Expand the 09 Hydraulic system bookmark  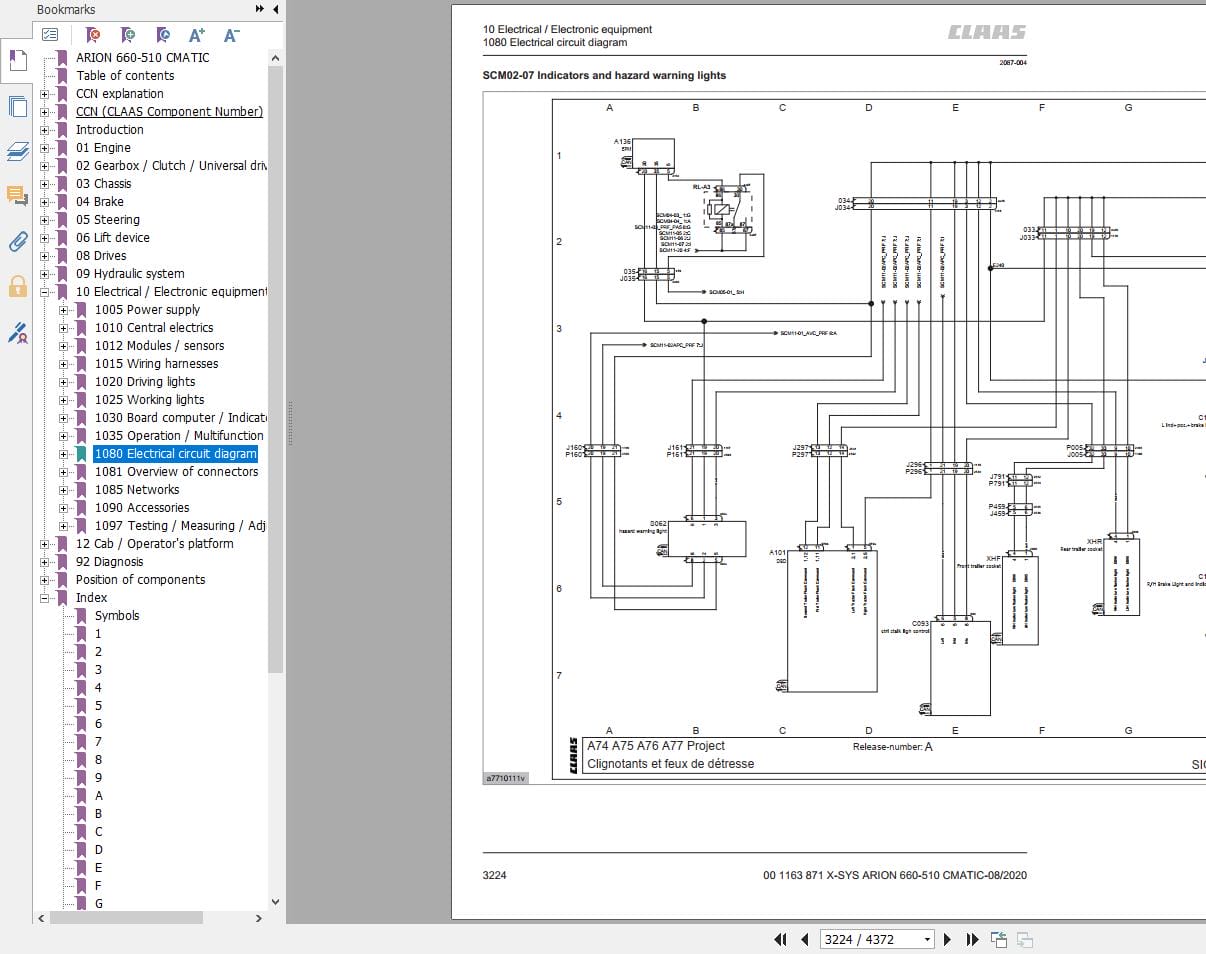click(x=45, y=274)
